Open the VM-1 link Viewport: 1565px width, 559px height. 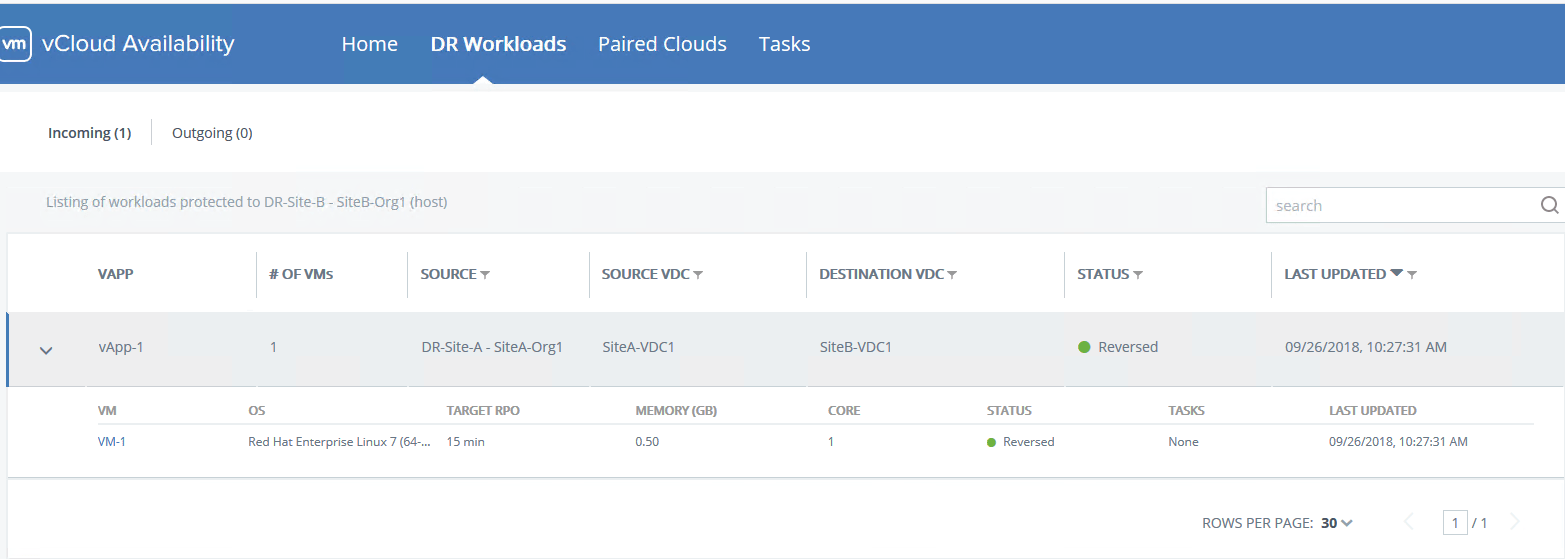click(112, 442)
